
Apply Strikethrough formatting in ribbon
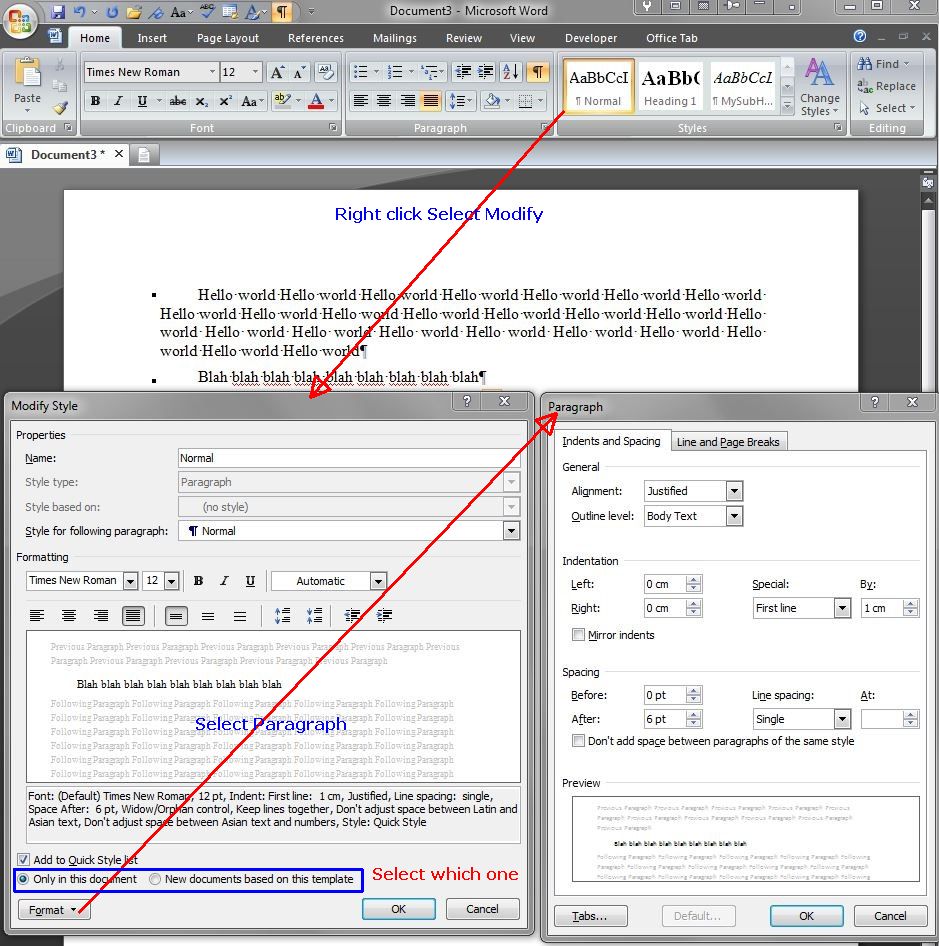pyautogui.click(x=177, y=101)
